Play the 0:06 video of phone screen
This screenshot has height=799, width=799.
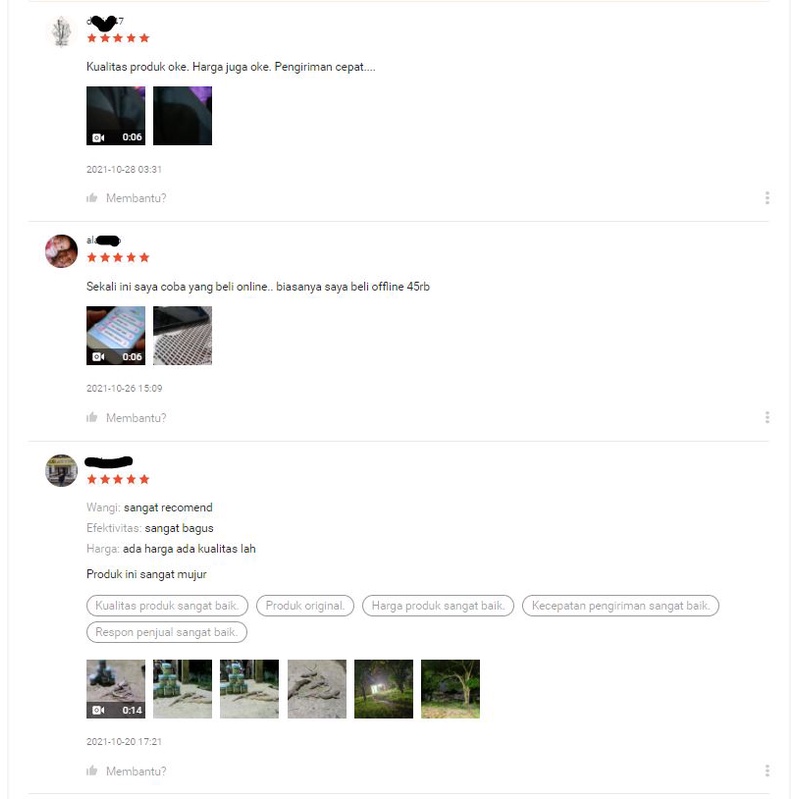coord(116,335)
